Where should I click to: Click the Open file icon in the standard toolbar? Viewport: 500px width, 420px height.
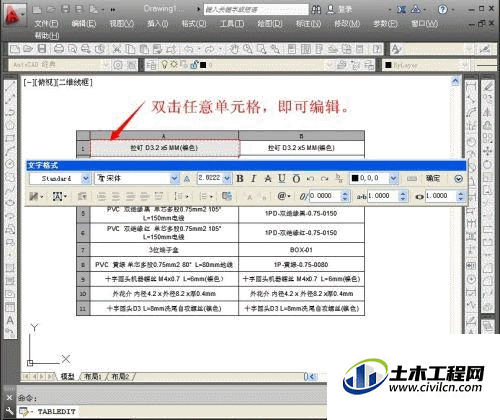28,49
